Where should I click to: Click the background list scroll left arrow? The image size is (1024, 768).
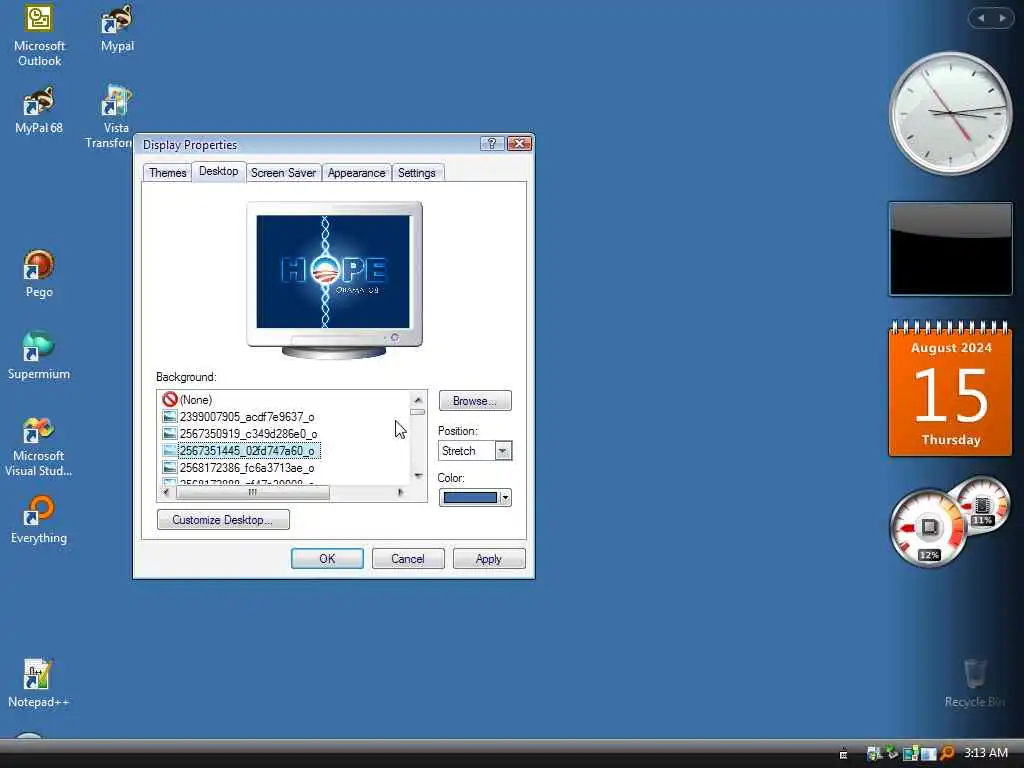pos(166,493)
